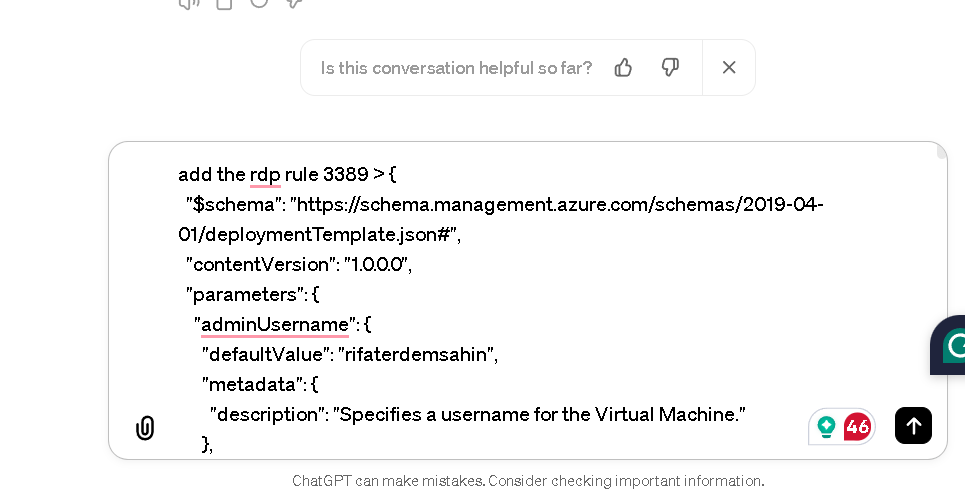The width and height of the screenshot is (965, 497).
Task: Click the description Virtual Machine line
Action: [478, 415]
